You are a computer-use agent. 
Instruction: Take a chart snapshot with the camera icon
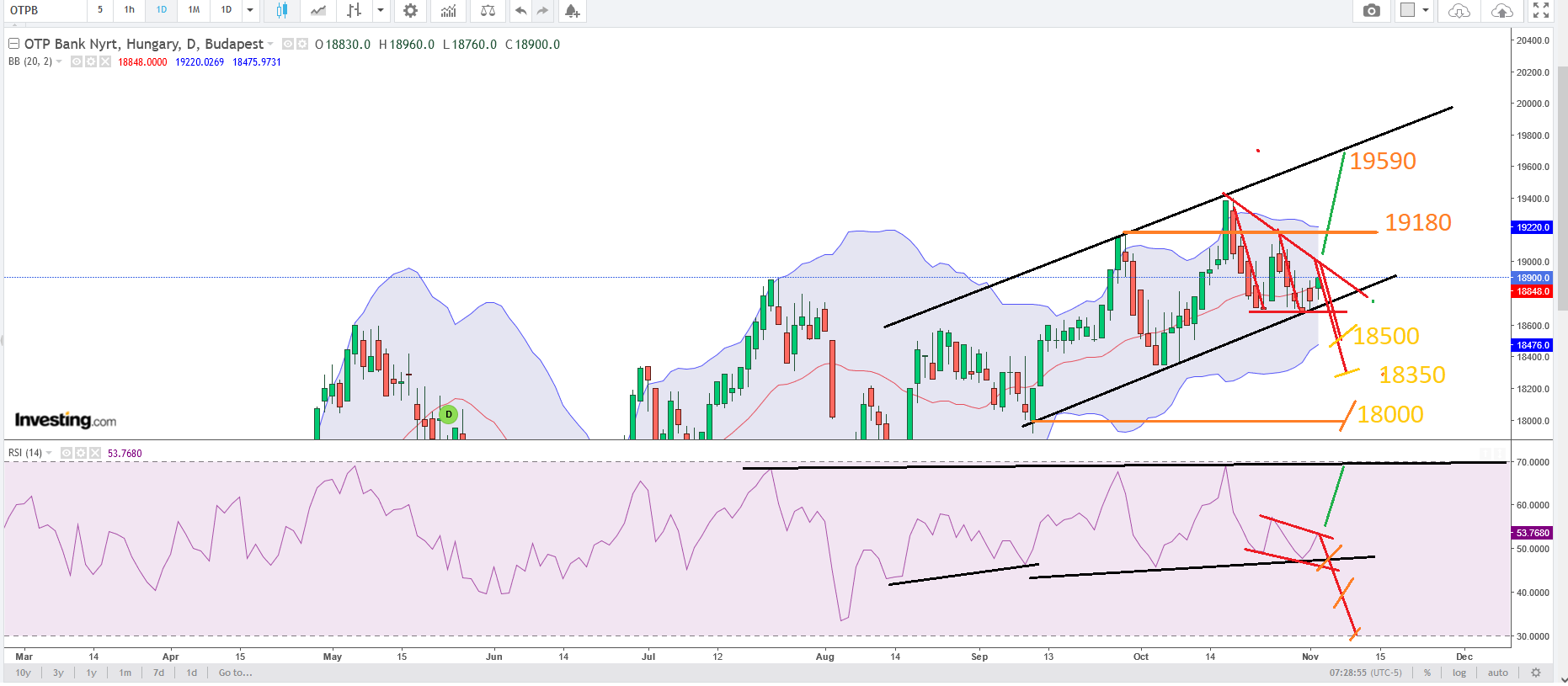1372,10
